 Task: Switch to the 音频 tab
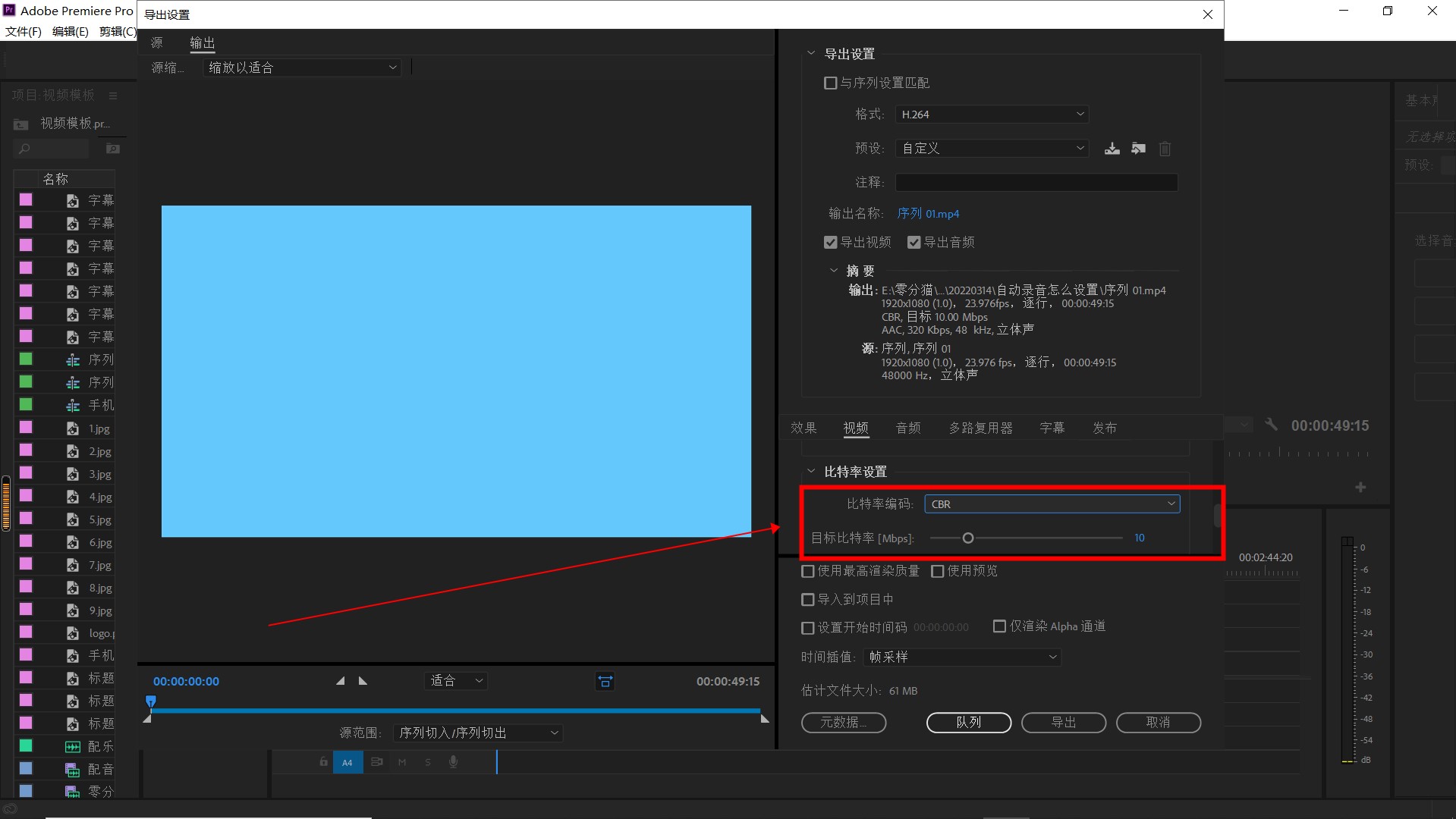point(907,428)
